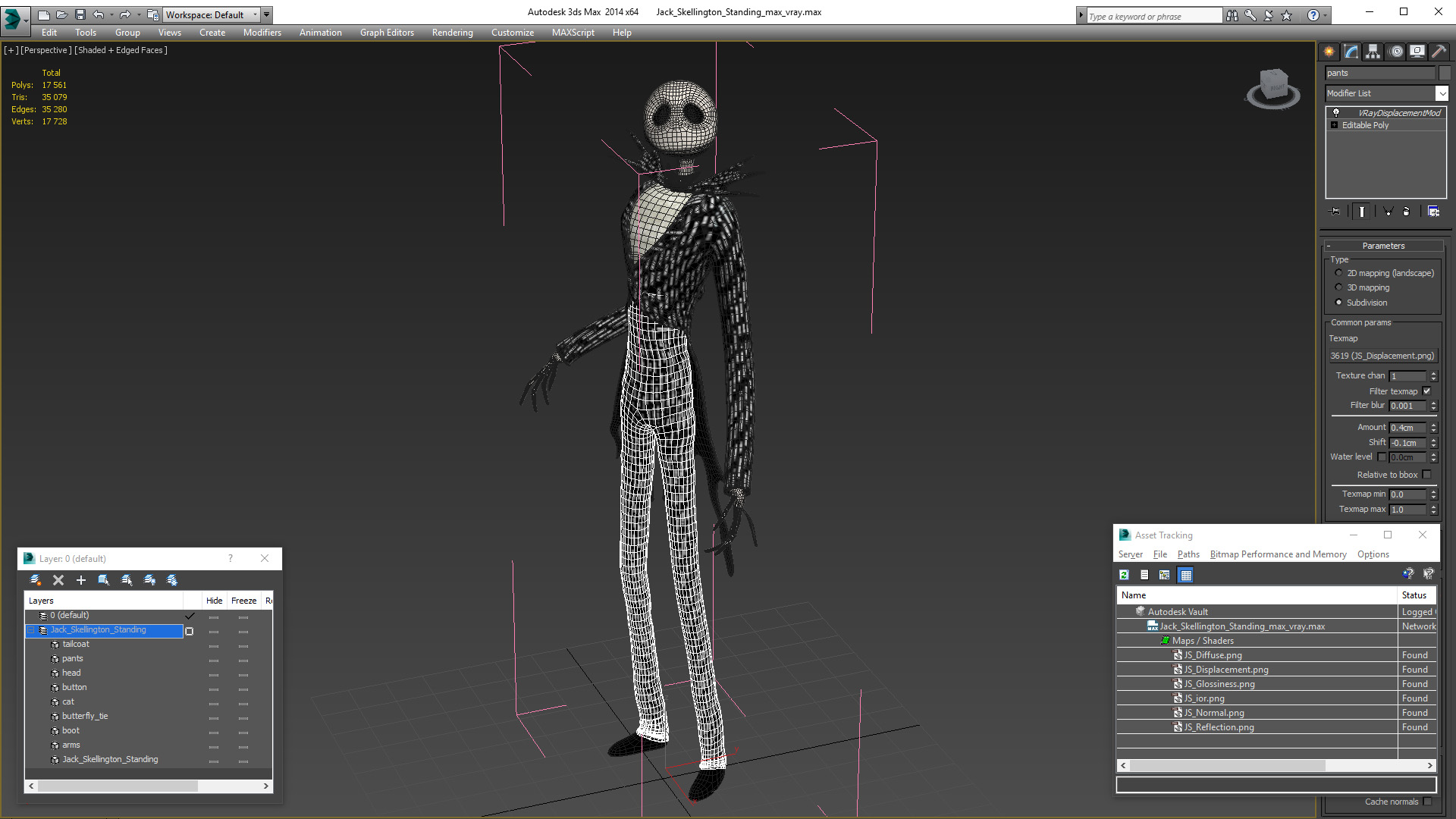Viewport: 1456px width, 819px height.
Task: Open Bitmap Performance and Memory menu
Action: (x=1278, y=554)
